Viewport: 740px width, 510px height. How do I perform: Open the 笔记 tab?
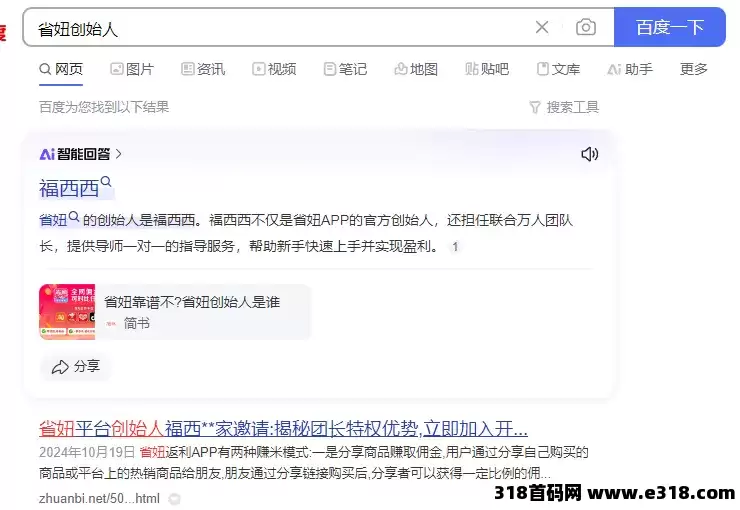(x=345, y=69)
